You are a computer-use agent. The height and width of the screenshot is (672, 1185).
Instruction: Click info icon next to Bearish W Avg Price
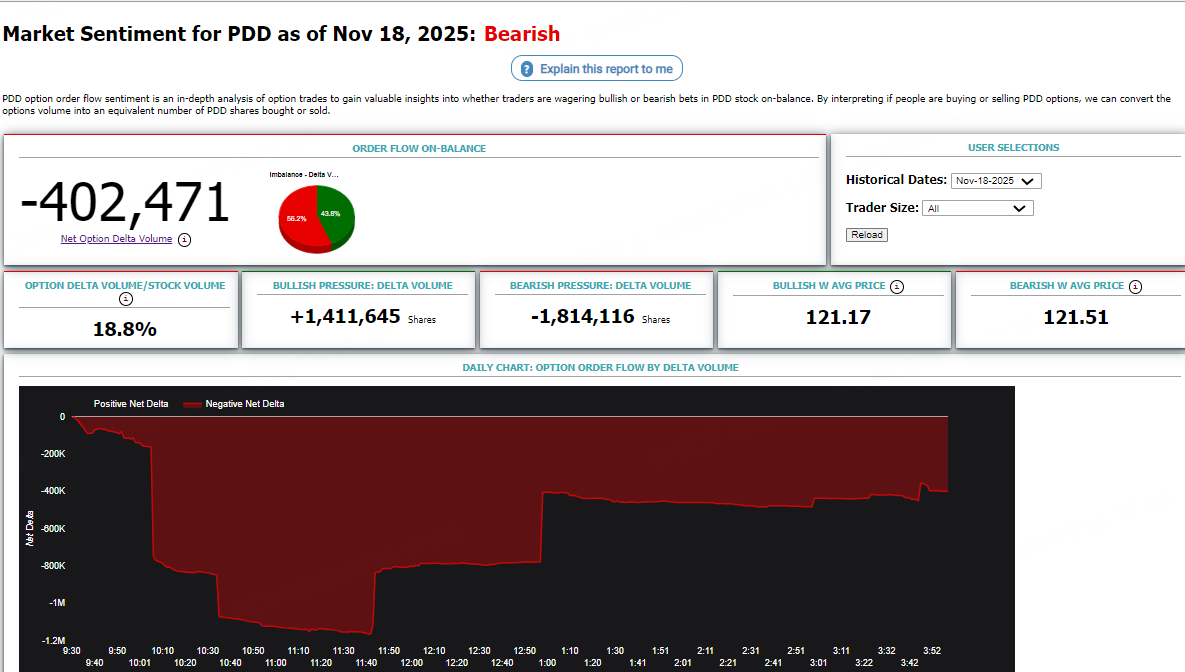[1135, 286]
